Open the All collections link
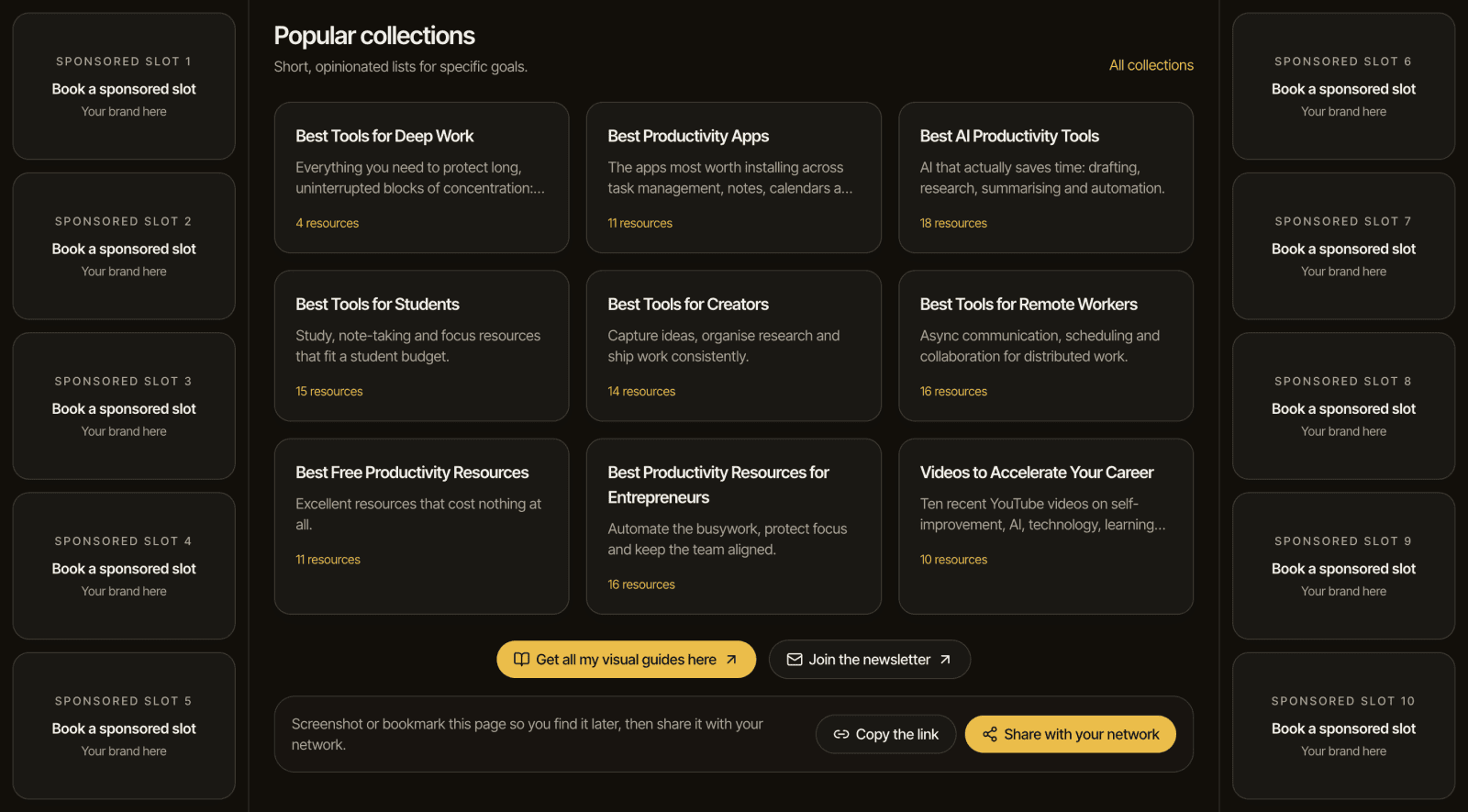The width and height of the screenshot is (1468, 812). (x=1151, y=65)
